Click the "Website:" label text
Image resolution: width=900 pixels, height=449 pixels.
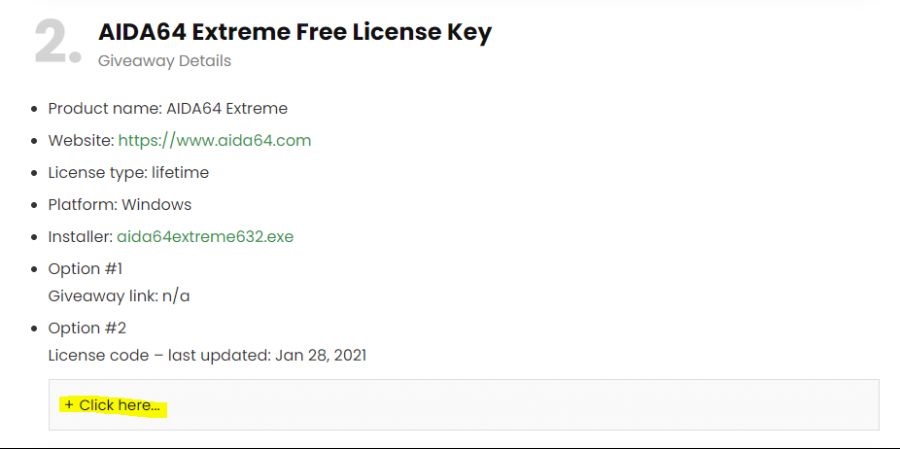pos(80,140)
